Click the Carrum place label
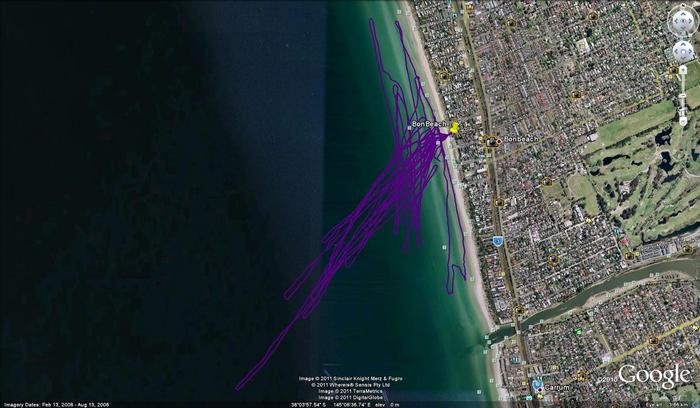 tap(557, 385)
